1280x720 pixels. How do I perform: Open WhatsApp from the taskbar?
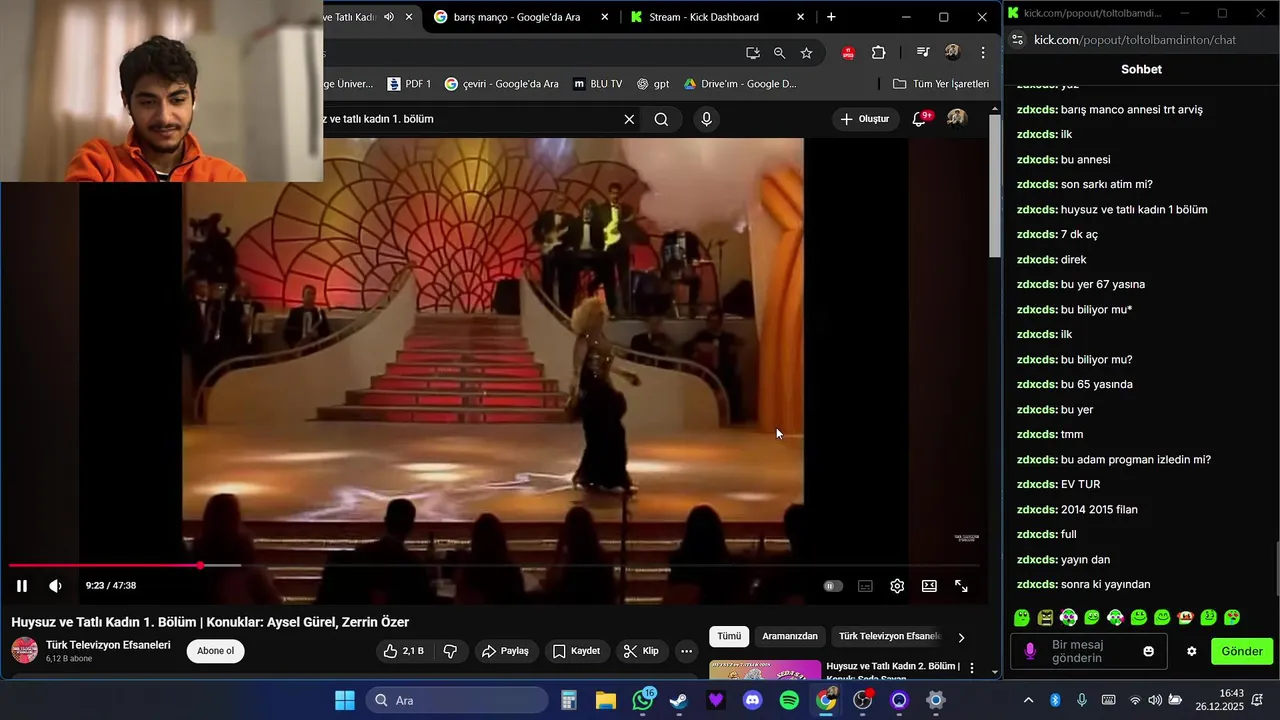[x=643, y=700]
